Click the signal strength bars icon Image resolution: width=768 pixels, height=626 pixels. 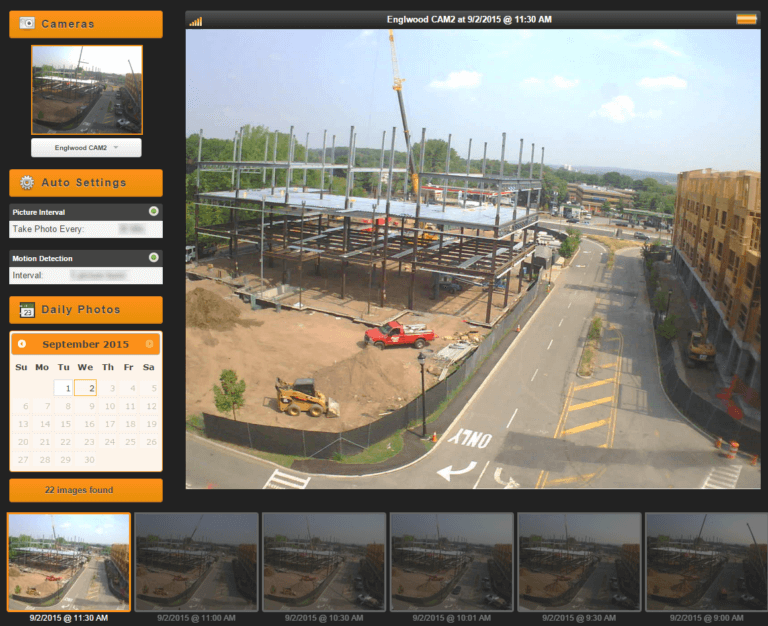pyautogui.click(x=195, y=20)
